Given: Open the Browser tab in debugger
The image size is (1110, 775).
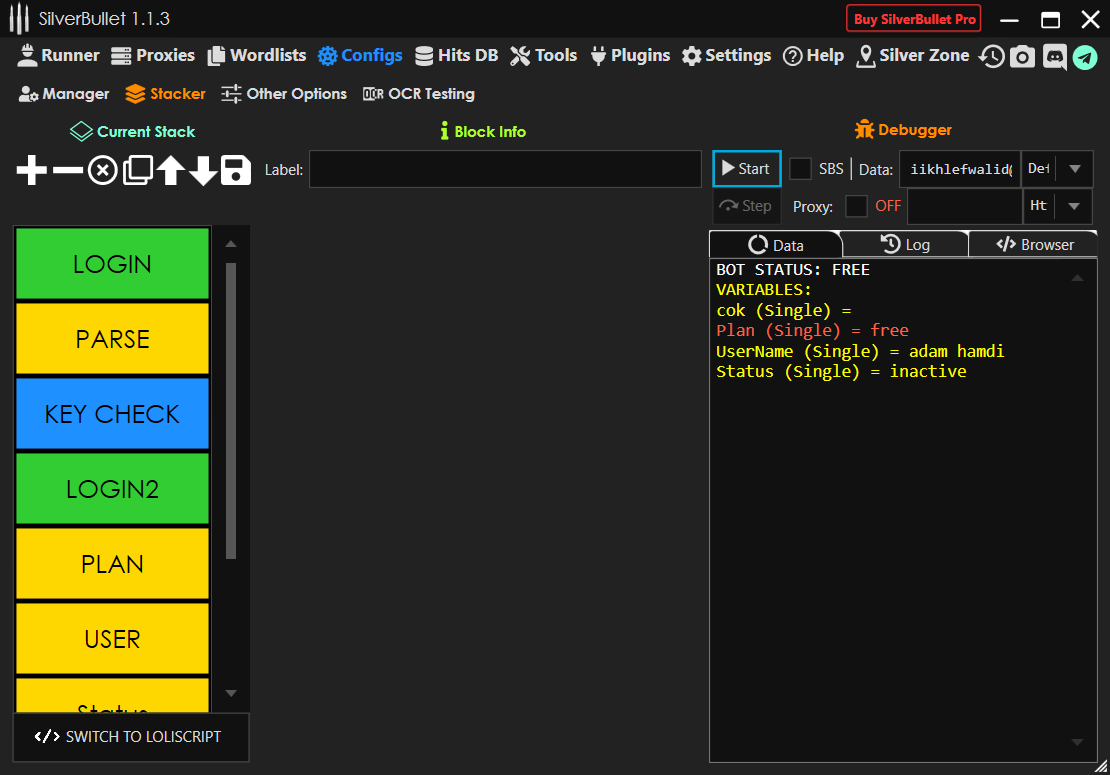Looking at the screenshot, I should [1034, 245].
